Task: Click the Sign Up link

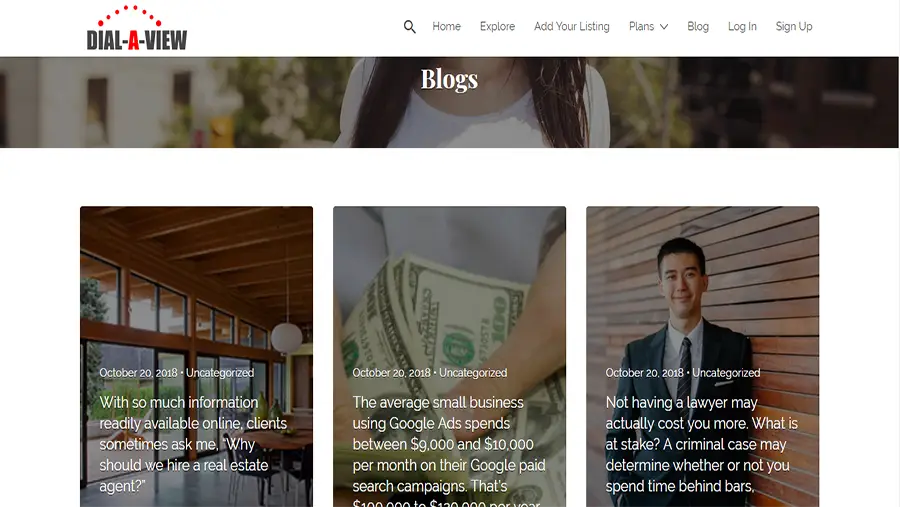Action: click(x=794, y=26)
